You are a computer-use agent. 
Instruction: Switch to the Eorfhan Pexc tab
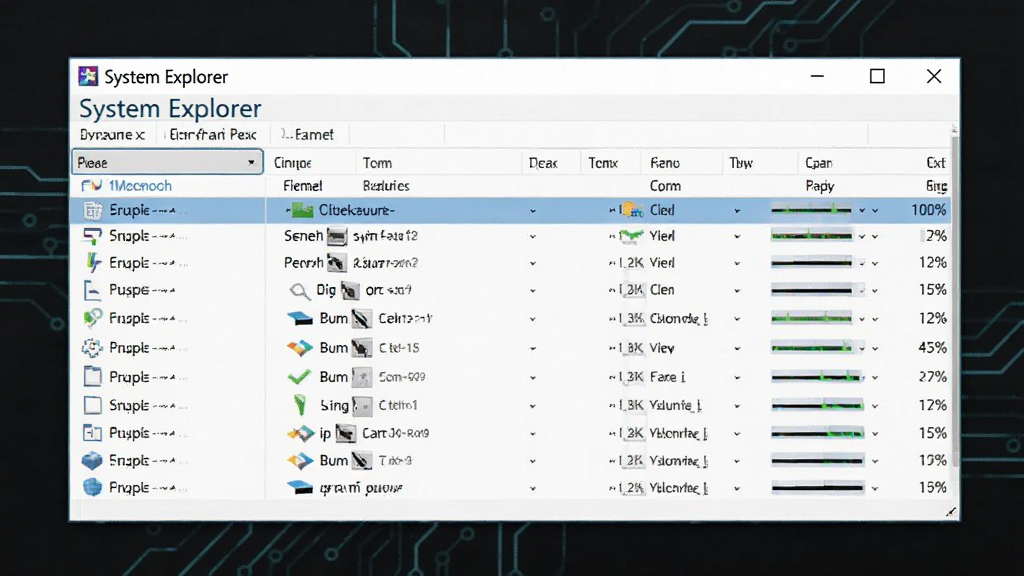point(213,135)
